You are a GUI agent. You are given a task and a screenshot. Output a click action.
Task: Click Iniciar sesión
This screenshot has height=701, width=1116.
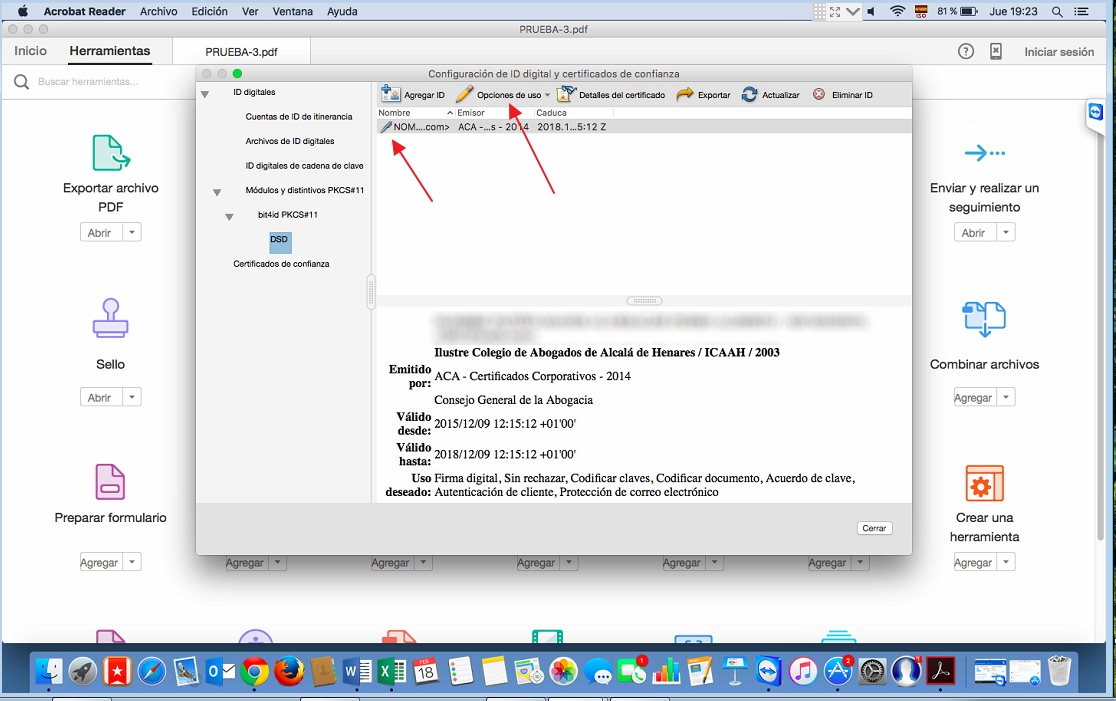click(x=1059, y=52)
